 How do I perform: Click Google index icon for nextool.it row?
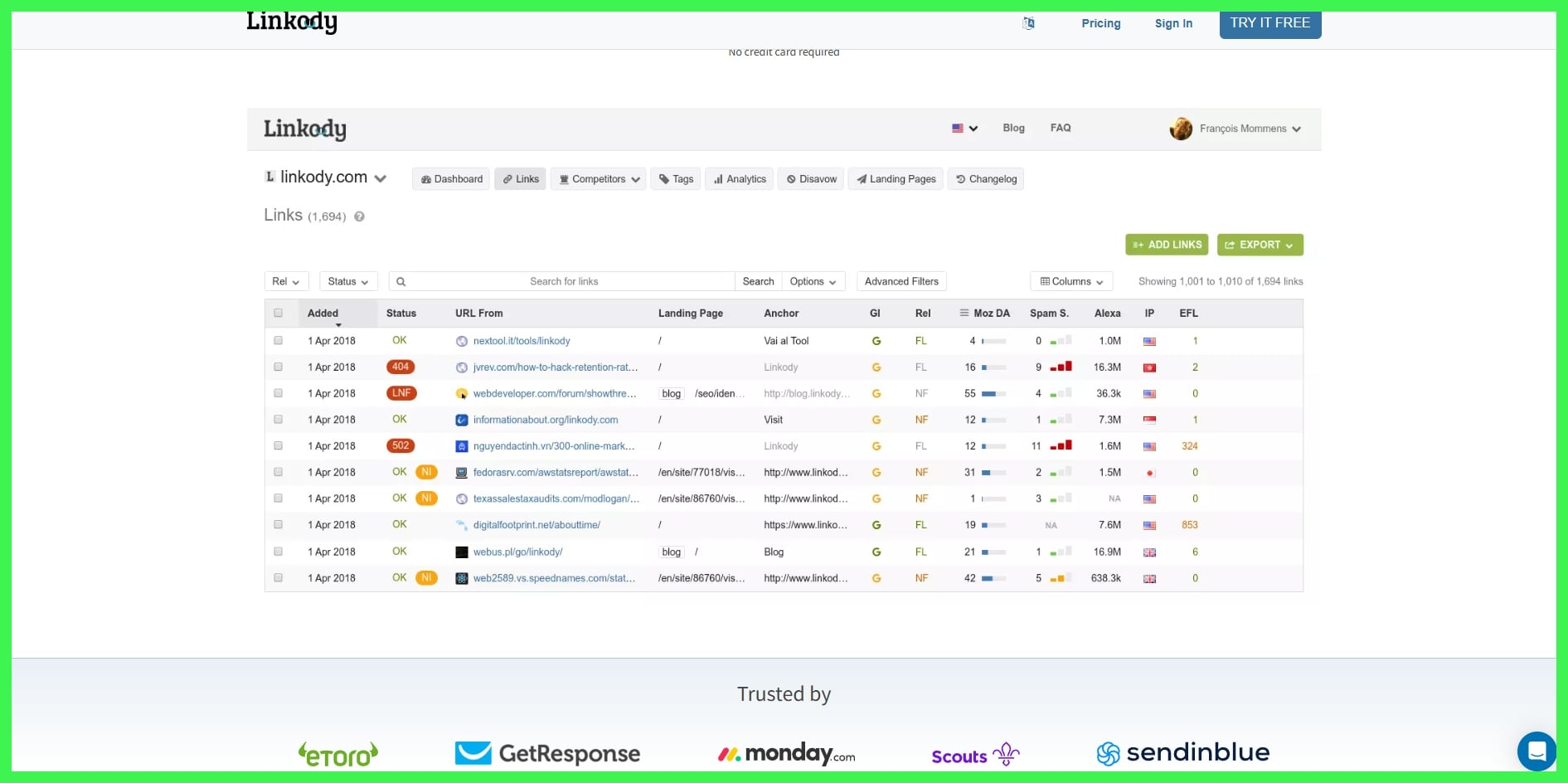click(876, 341)
